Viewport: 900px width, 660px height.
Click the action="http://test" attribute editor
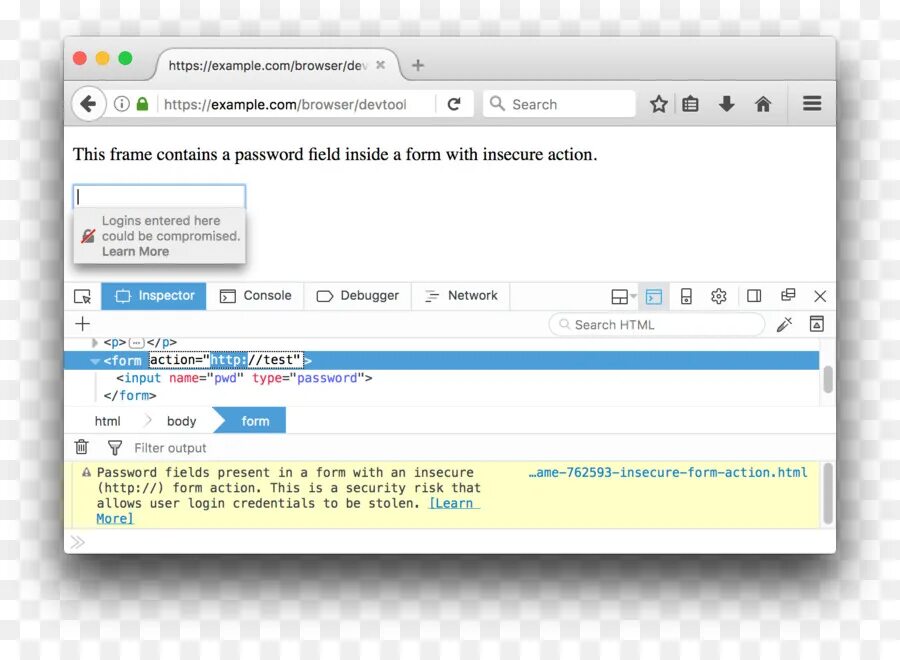pos(226,360)
